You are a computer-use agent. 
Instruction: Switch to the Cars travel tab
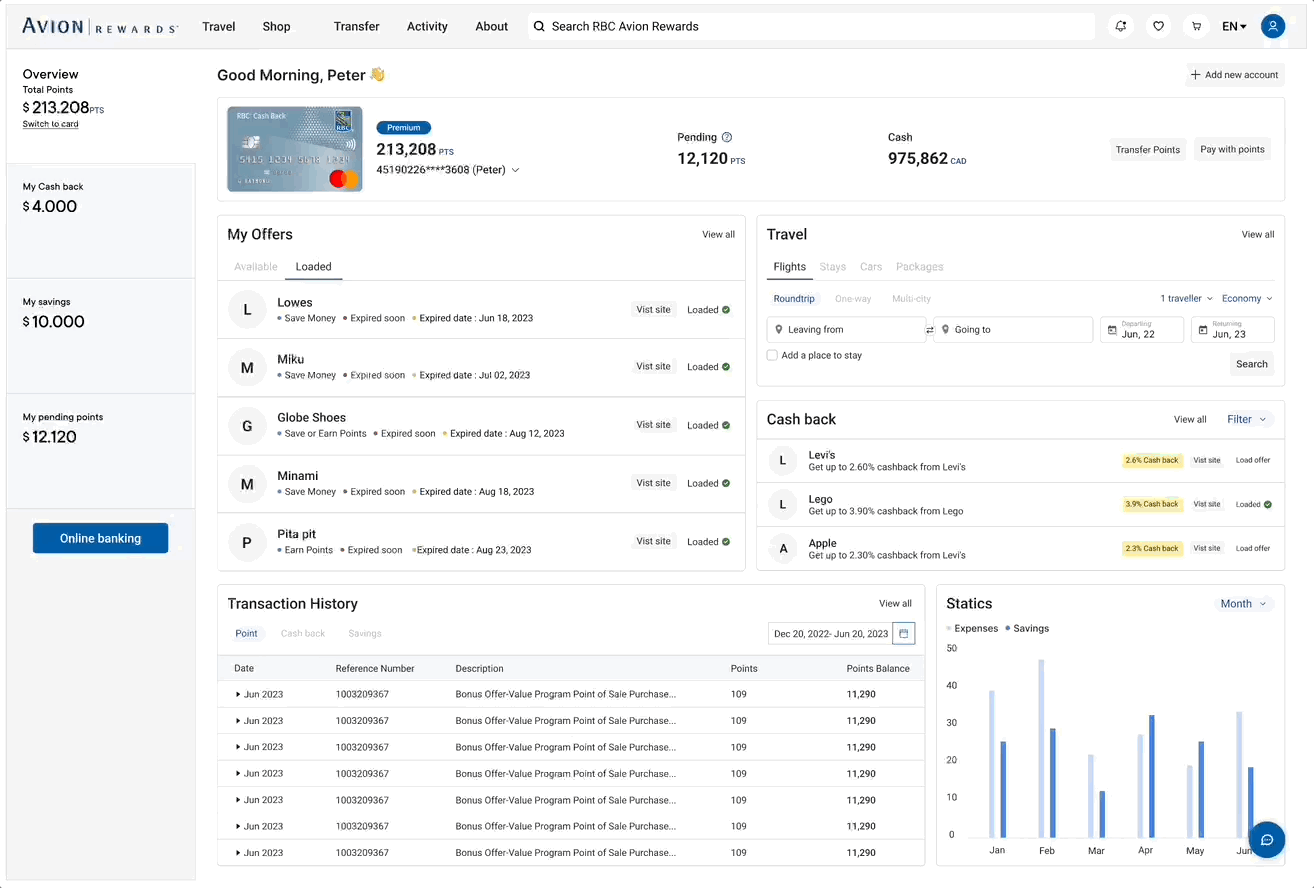coord(871,267)
